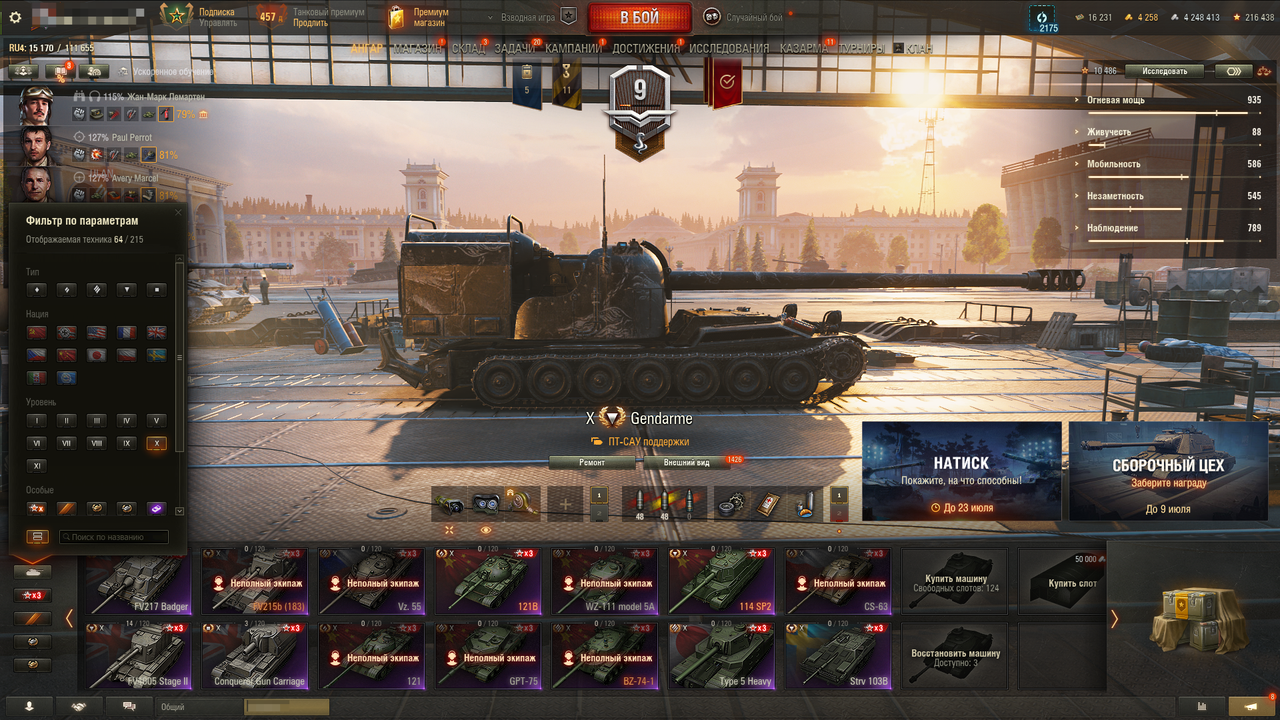Switch to the ИССЛЕДОВАНИЯ tab
This screenshot has height=720, width=1280.
pos(729,48)
